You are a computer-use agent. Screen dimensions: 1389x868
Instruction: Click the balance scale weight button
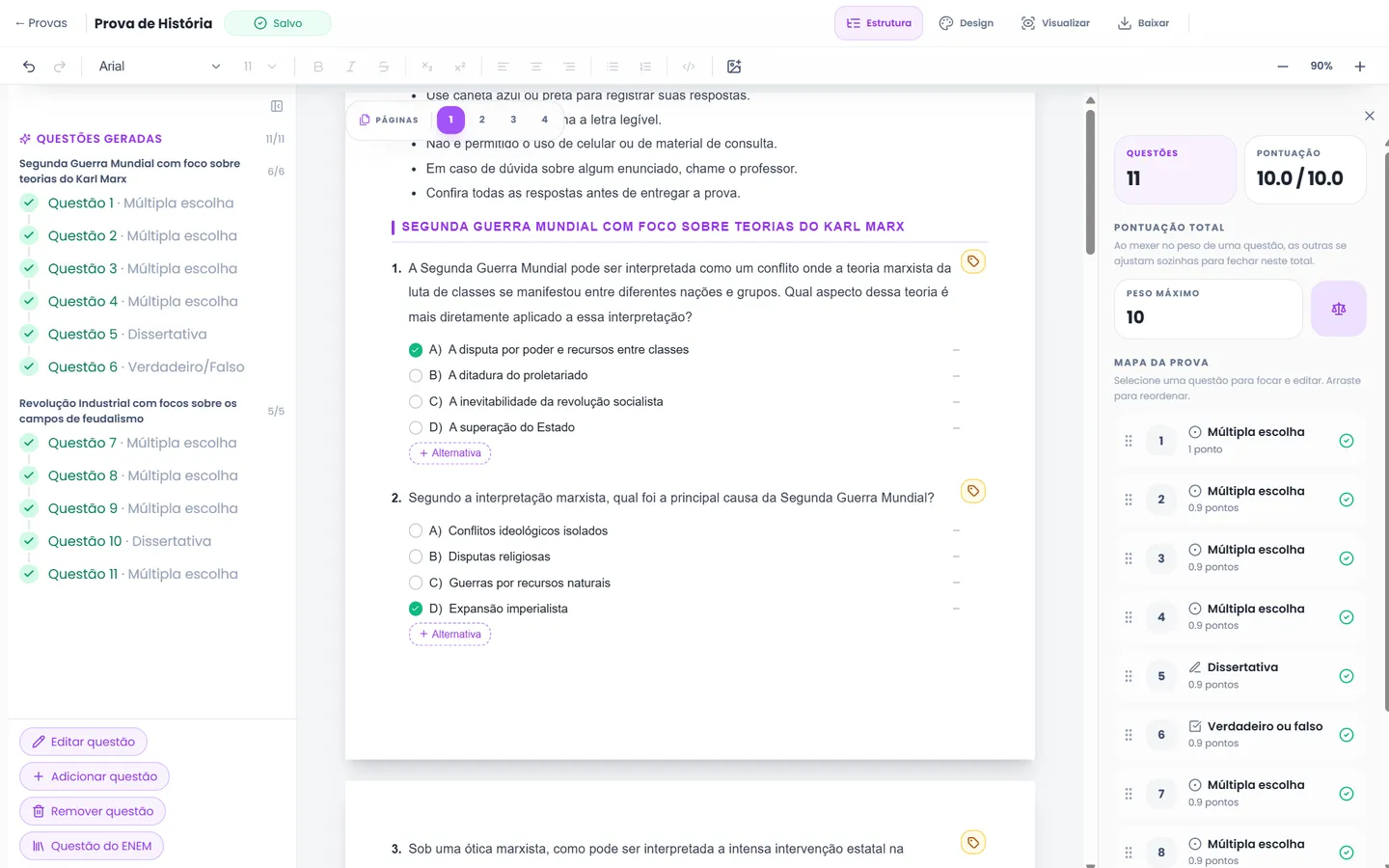tap(1339, 309)
